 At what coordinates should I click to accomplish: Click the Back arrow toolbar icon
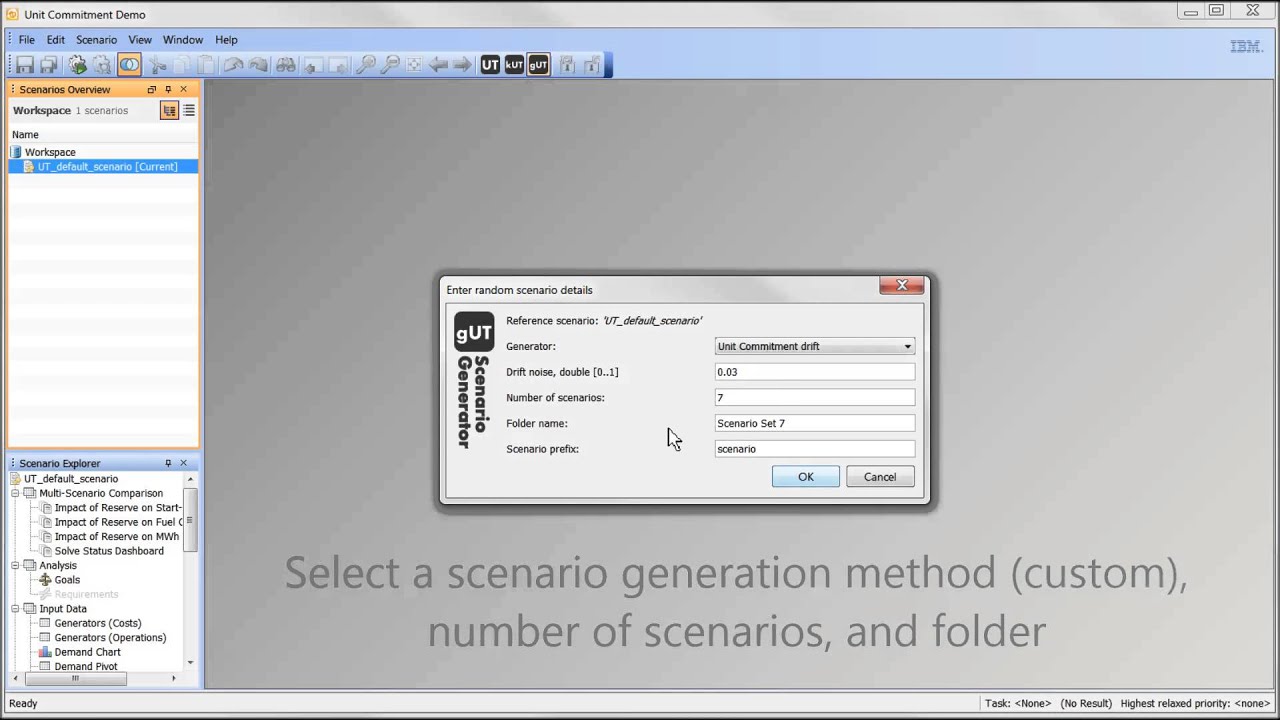[x=438, y=65]
